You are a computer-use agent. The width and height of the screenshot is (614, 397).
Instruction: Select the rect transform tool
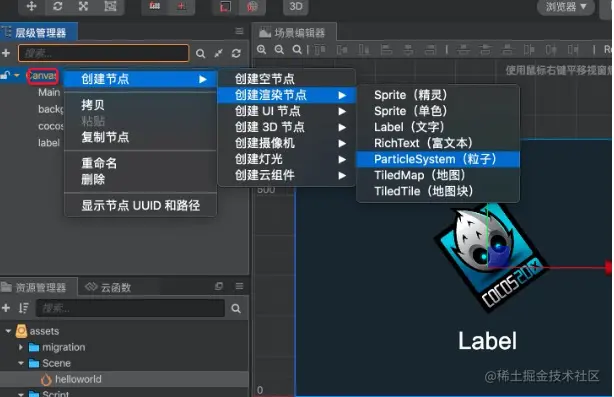click(x=110, y=6)
